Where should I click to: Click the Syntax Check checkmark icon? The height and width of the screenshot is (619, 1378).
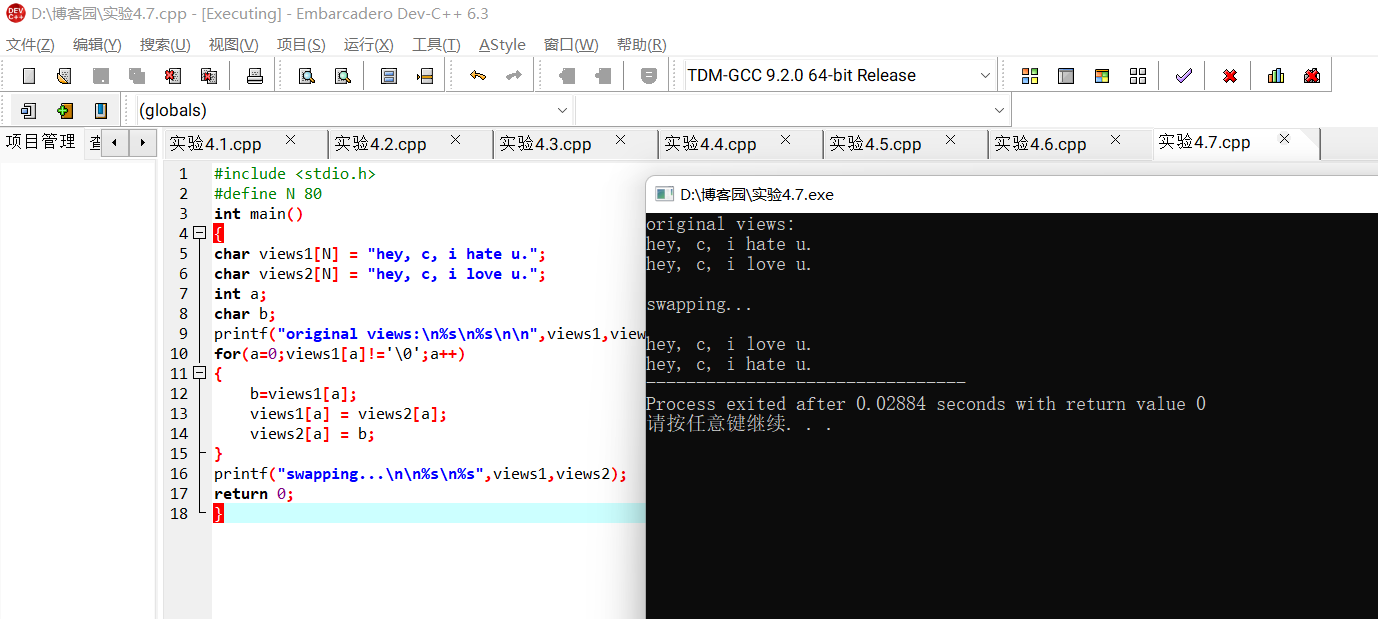1184,76
